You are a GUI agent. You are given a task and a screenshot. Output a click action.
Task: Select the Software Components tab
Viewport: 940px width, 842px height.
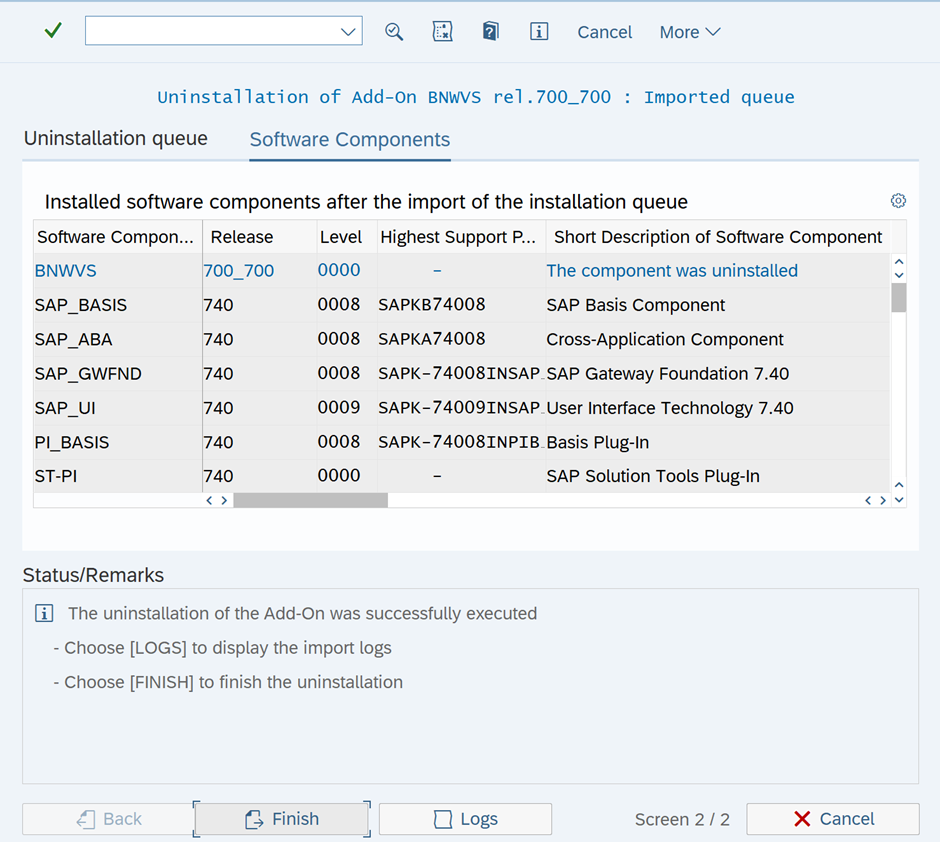point(350,140)
